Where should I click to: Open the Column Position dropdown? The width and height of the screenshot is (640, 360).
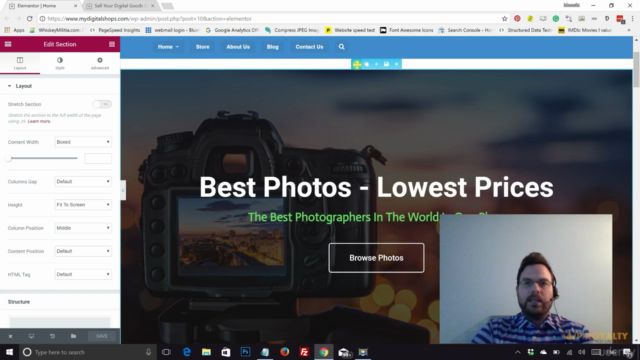[x=83, y=228]
